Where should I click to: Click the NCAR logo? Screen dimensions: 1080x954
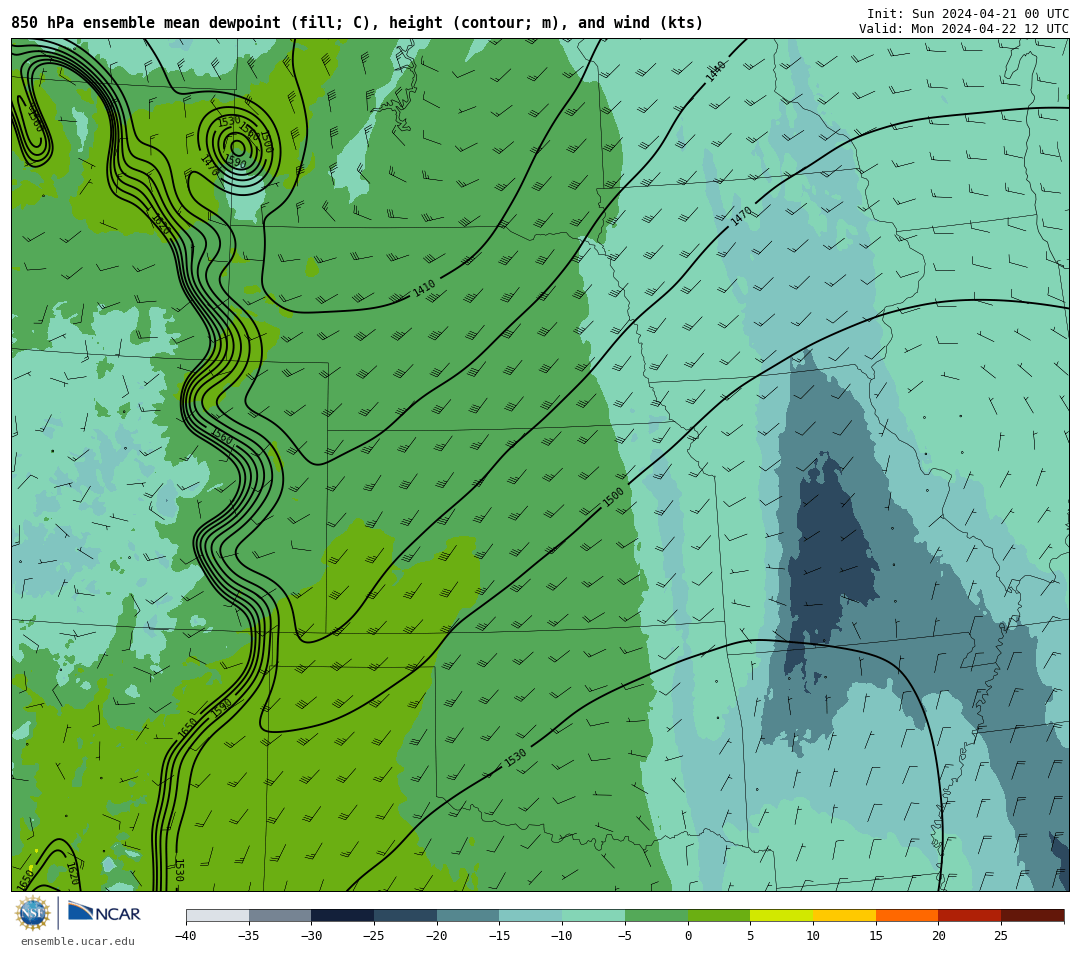pyautogui.click(x=104, y=913)
